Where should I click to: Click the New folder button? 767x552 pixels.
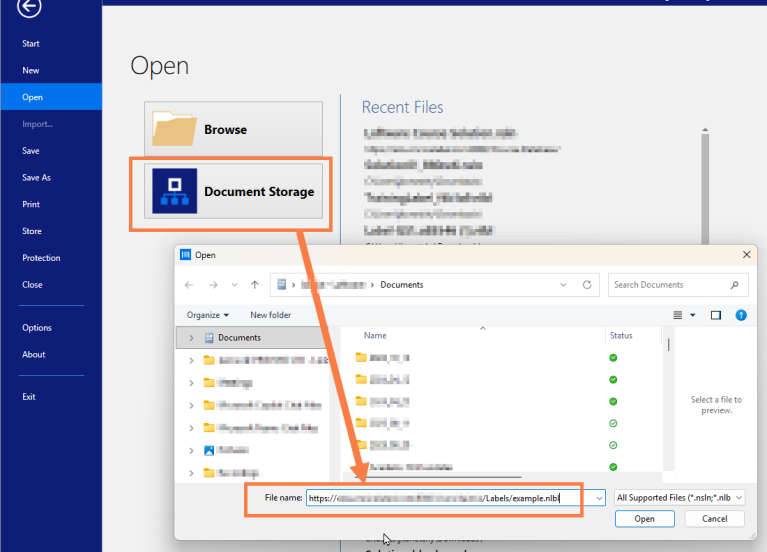(x=271, y=315)
